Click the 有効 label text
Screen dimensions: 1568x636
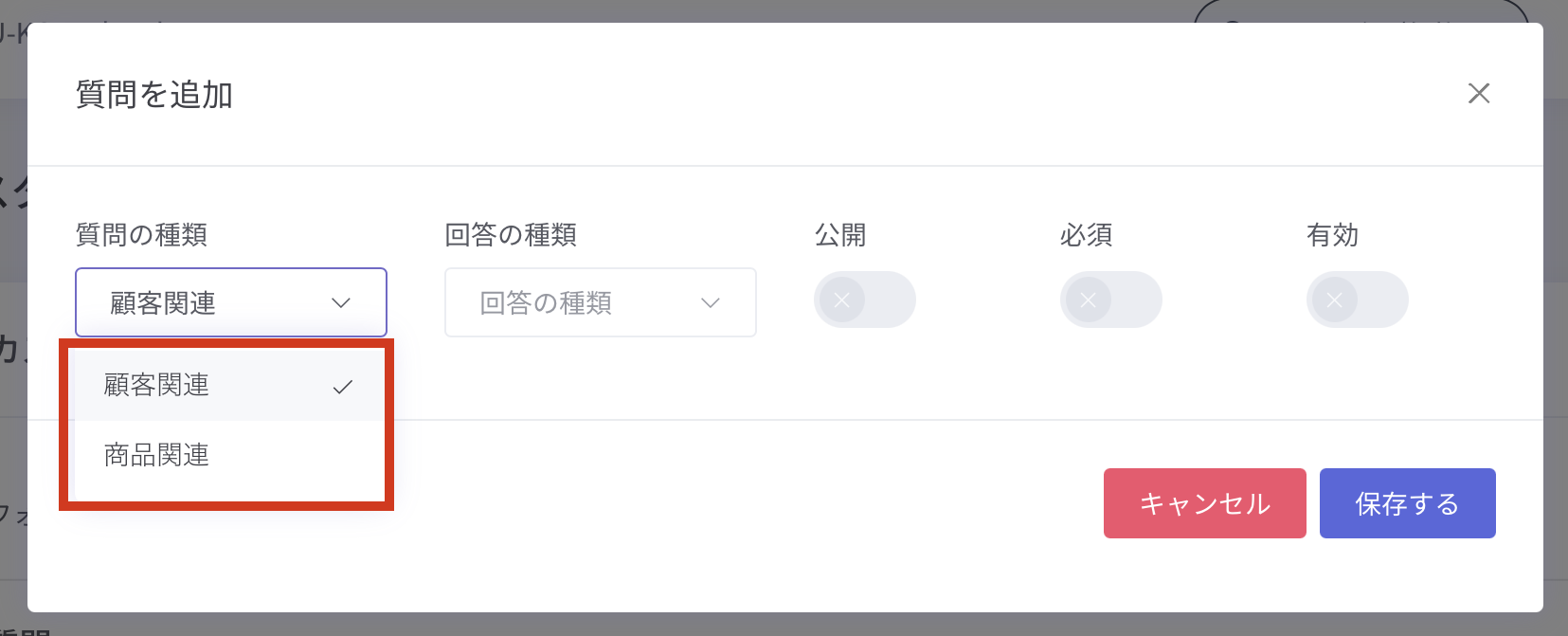pos(1333,235)
